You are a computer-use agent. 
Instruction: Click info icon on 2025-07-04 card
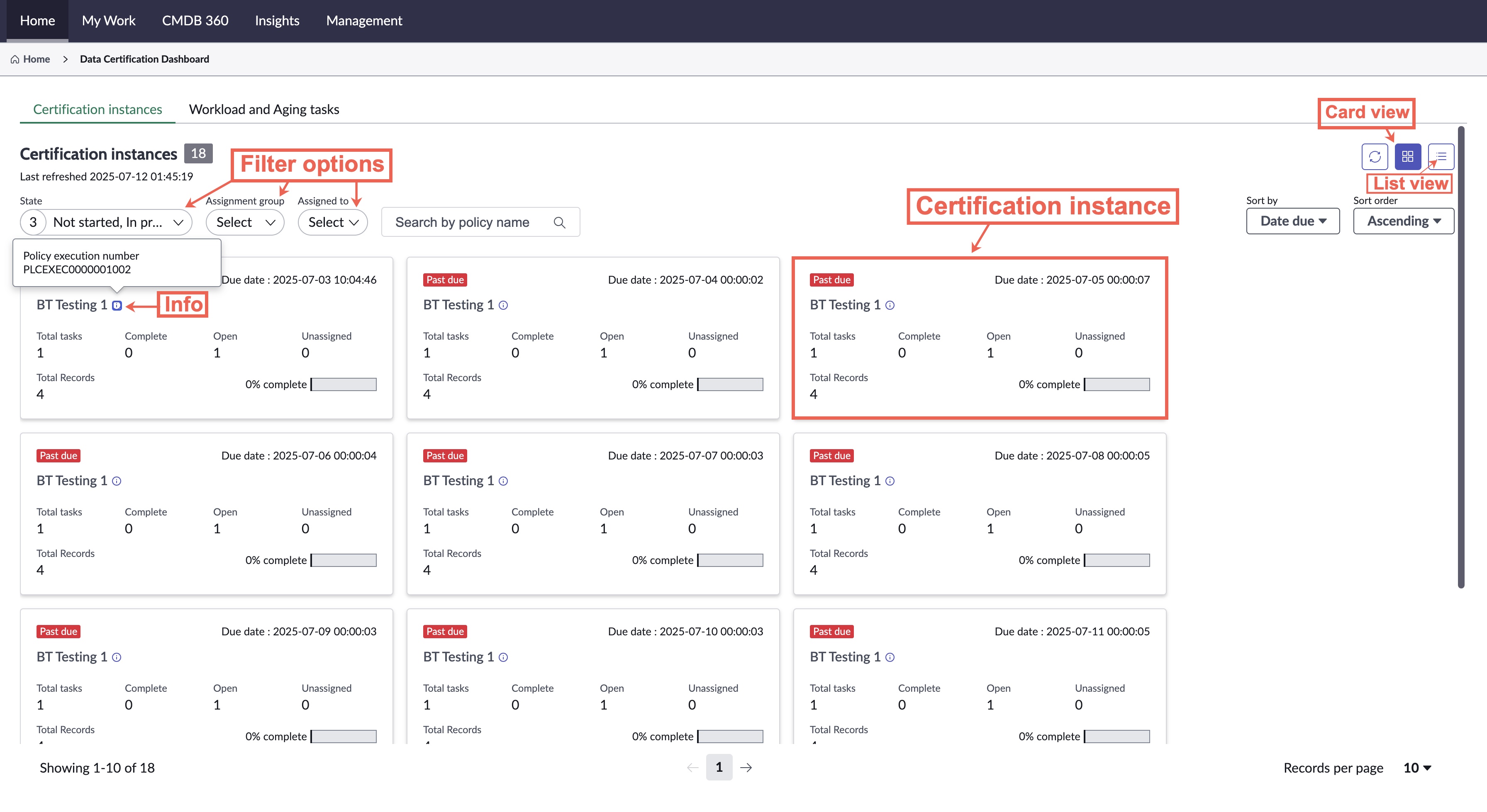pyautogui.click(x=503, y=305)
